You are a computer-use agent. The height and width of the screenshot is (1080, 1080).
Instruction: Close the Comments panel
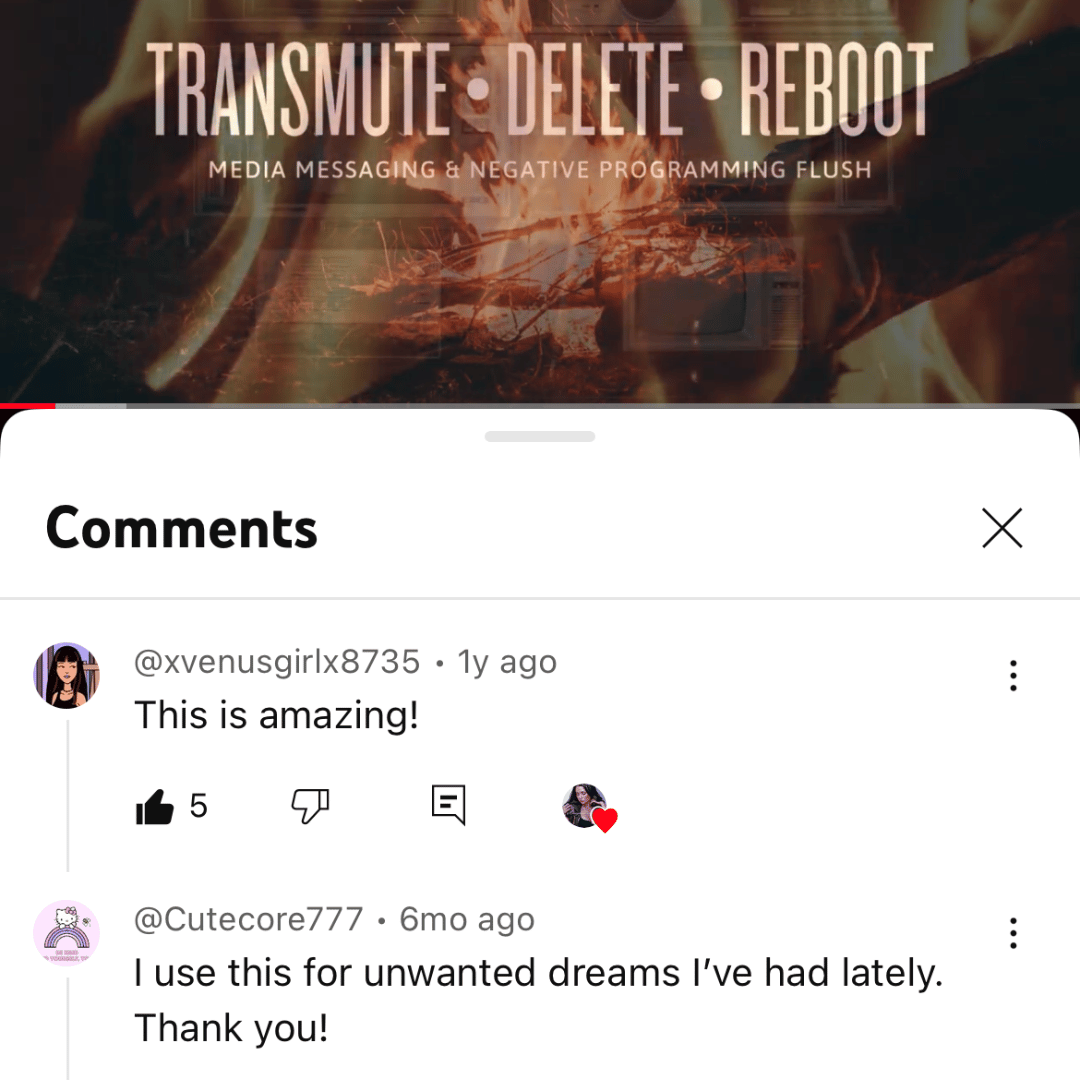(1001, 528)
